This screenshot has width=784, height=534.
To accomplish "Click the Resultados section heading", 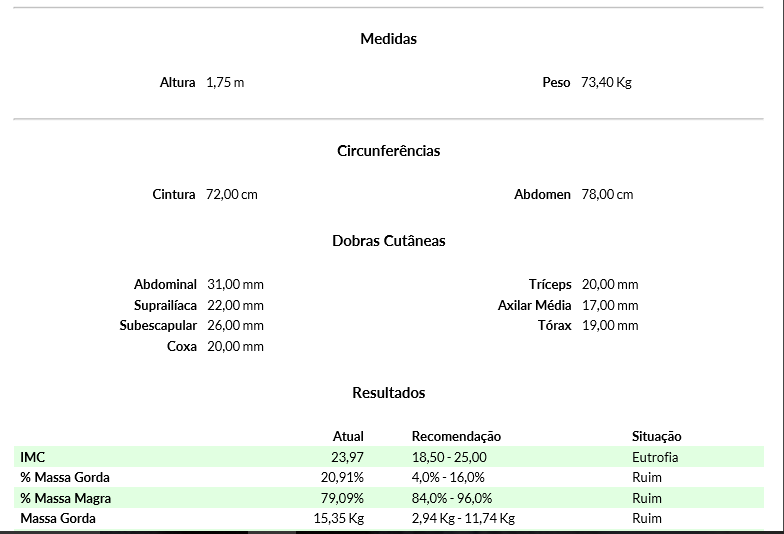I will [388, 393].
